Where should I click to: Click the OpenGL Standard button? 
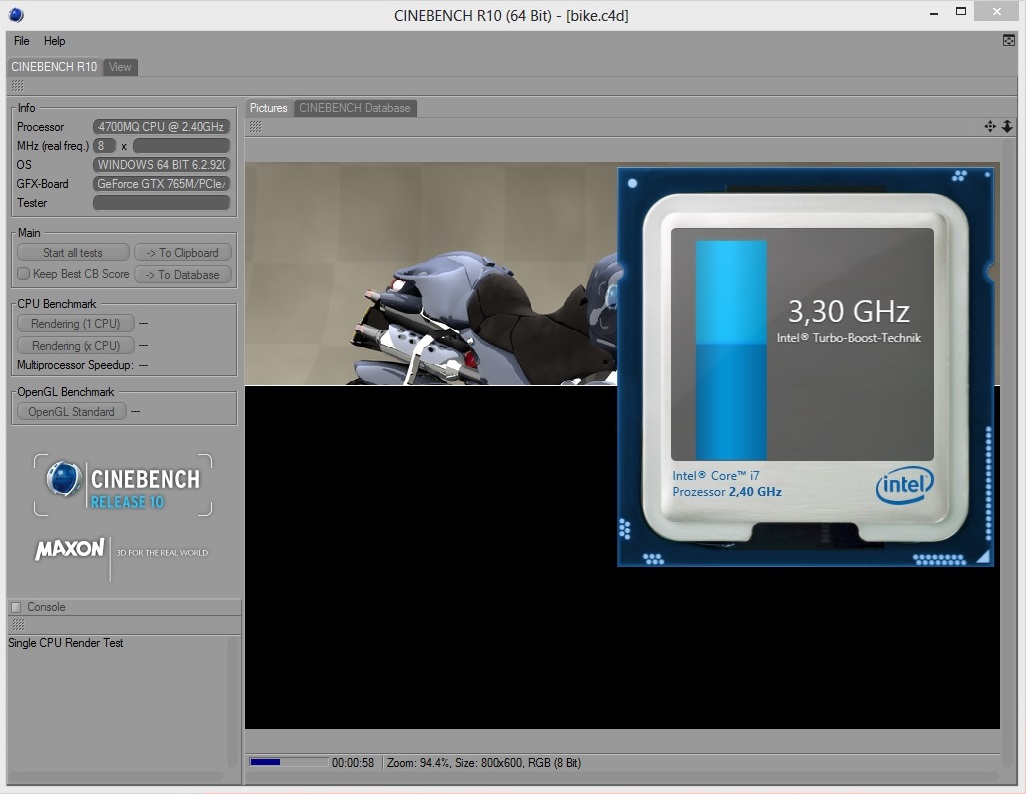tap(71, 412)
